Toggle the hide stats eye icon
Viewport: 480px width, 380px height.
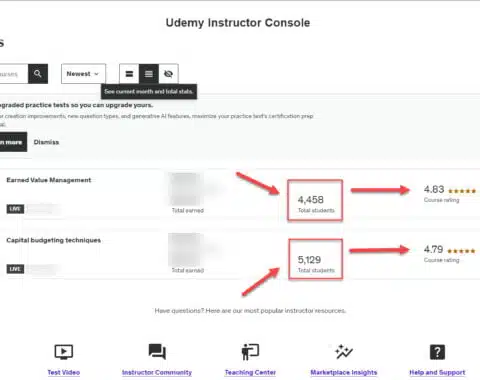pos(168,74)
